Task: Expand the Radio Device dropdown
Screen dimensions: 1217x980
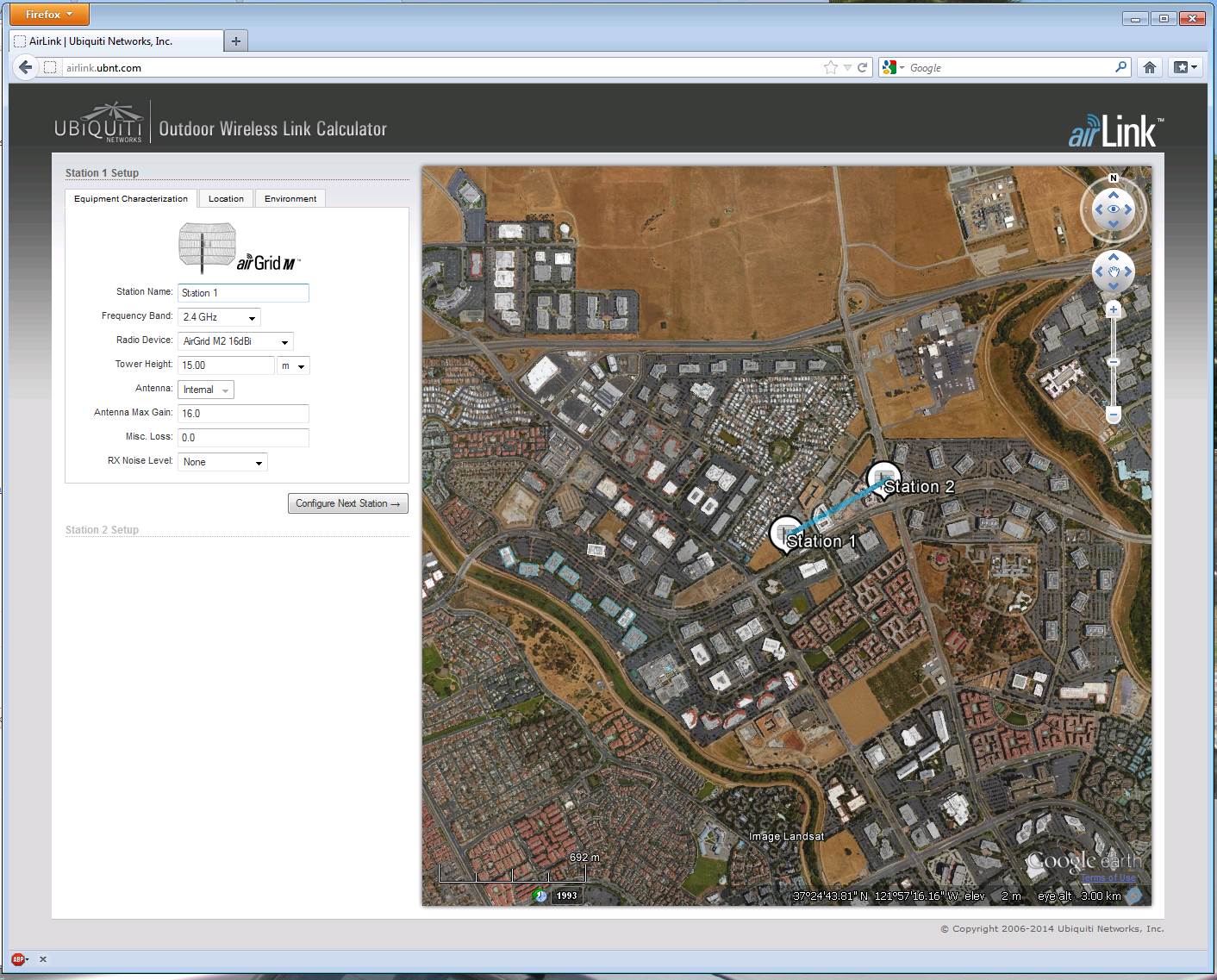Action: (x=235, y=341)
